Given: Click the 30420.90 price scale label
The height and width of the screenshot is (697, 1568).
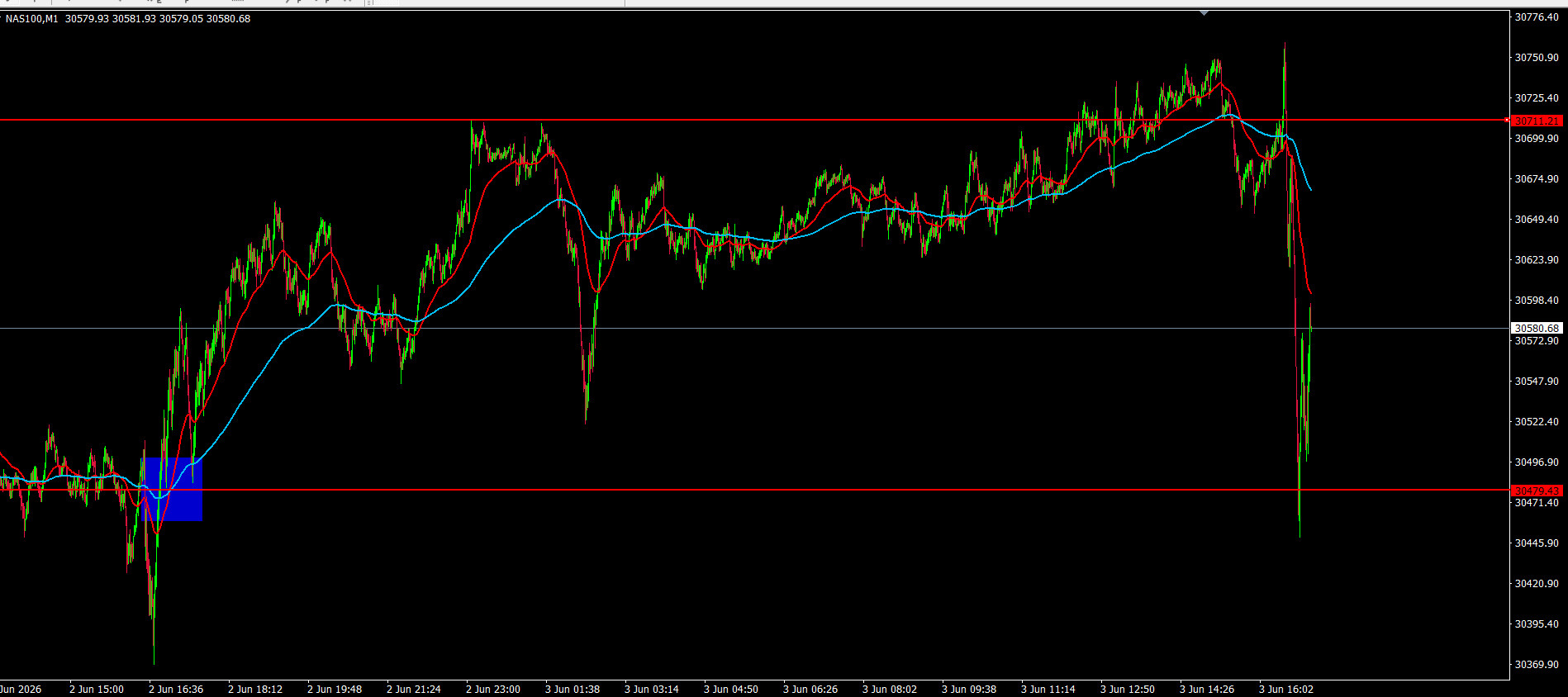Looking at the screenshot, I should click(x=1537, y=583).
